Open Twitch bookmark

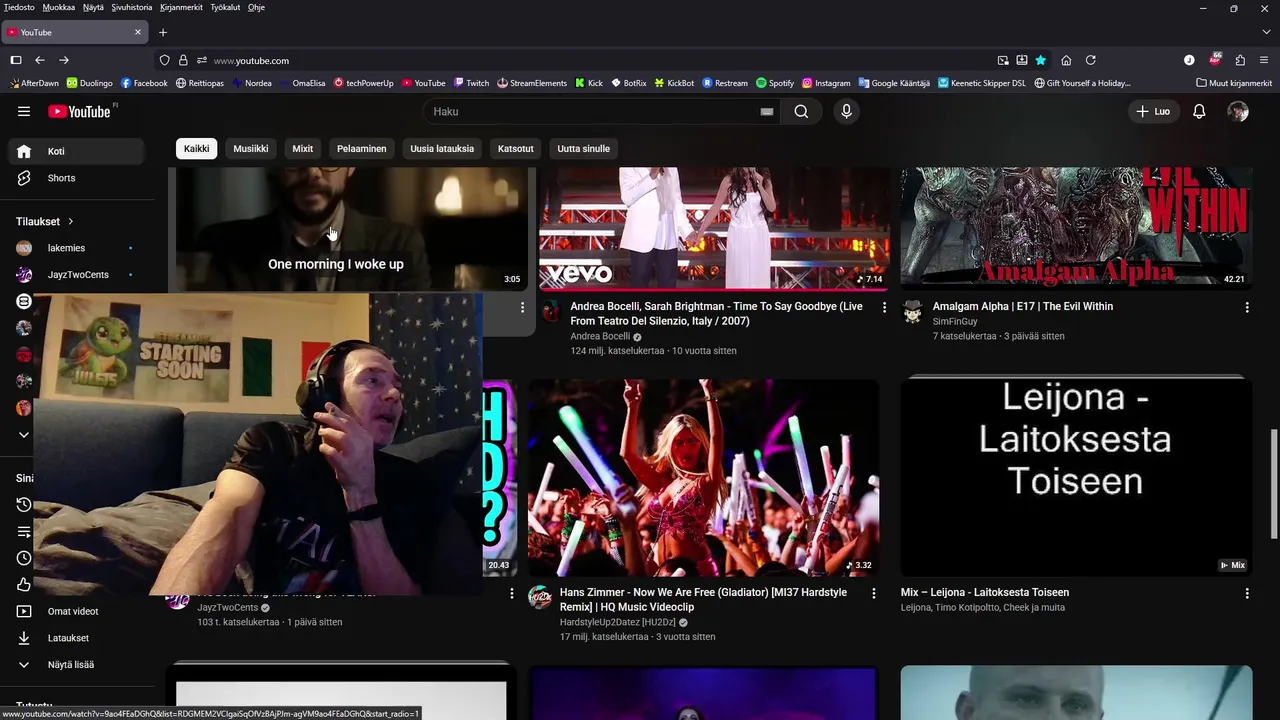pyautogui.click(x=471, y=83)
